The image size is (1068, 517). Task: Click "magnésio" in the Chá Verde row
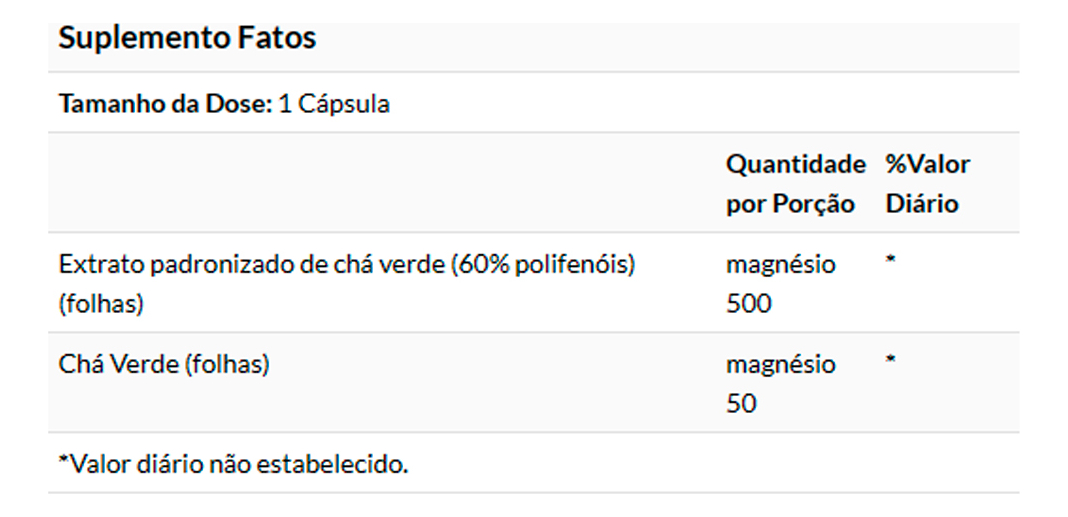coord(780,365)
